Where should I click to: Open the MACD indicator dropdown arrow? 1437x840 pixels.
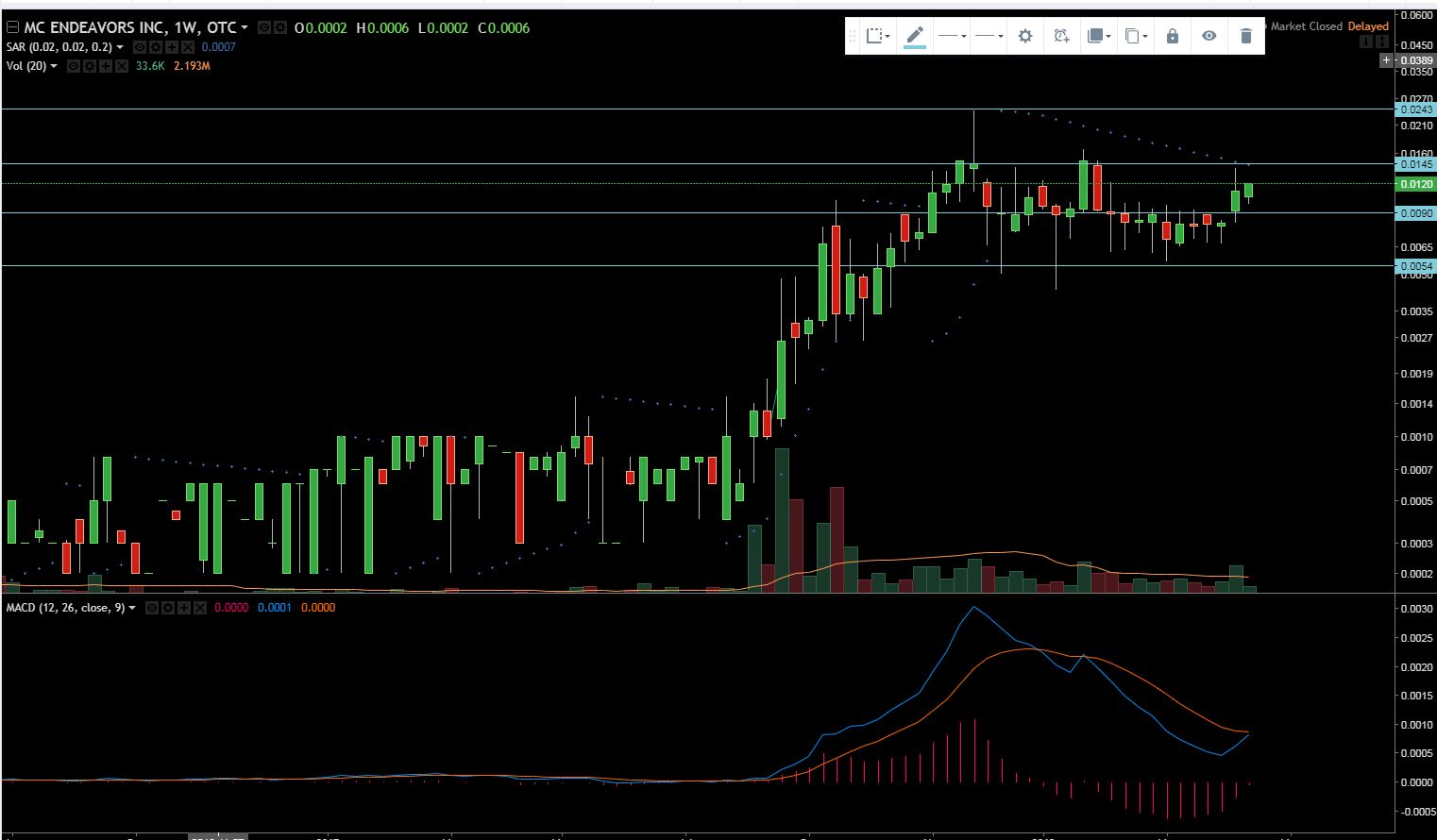tap(132, 608)
